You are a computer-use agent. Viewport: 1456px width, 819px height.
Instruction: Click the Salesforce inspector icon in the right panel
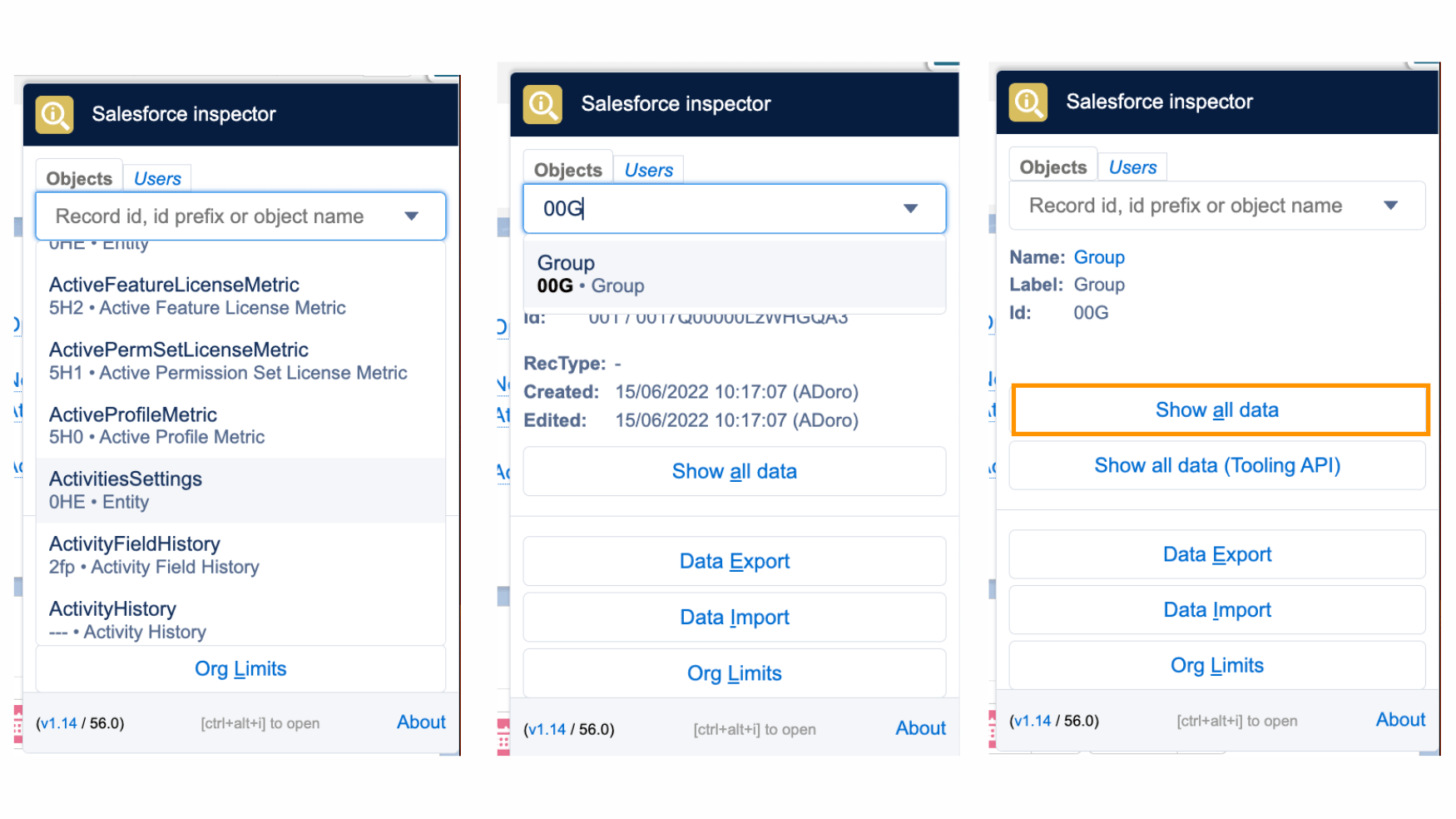coord(1027,102)
